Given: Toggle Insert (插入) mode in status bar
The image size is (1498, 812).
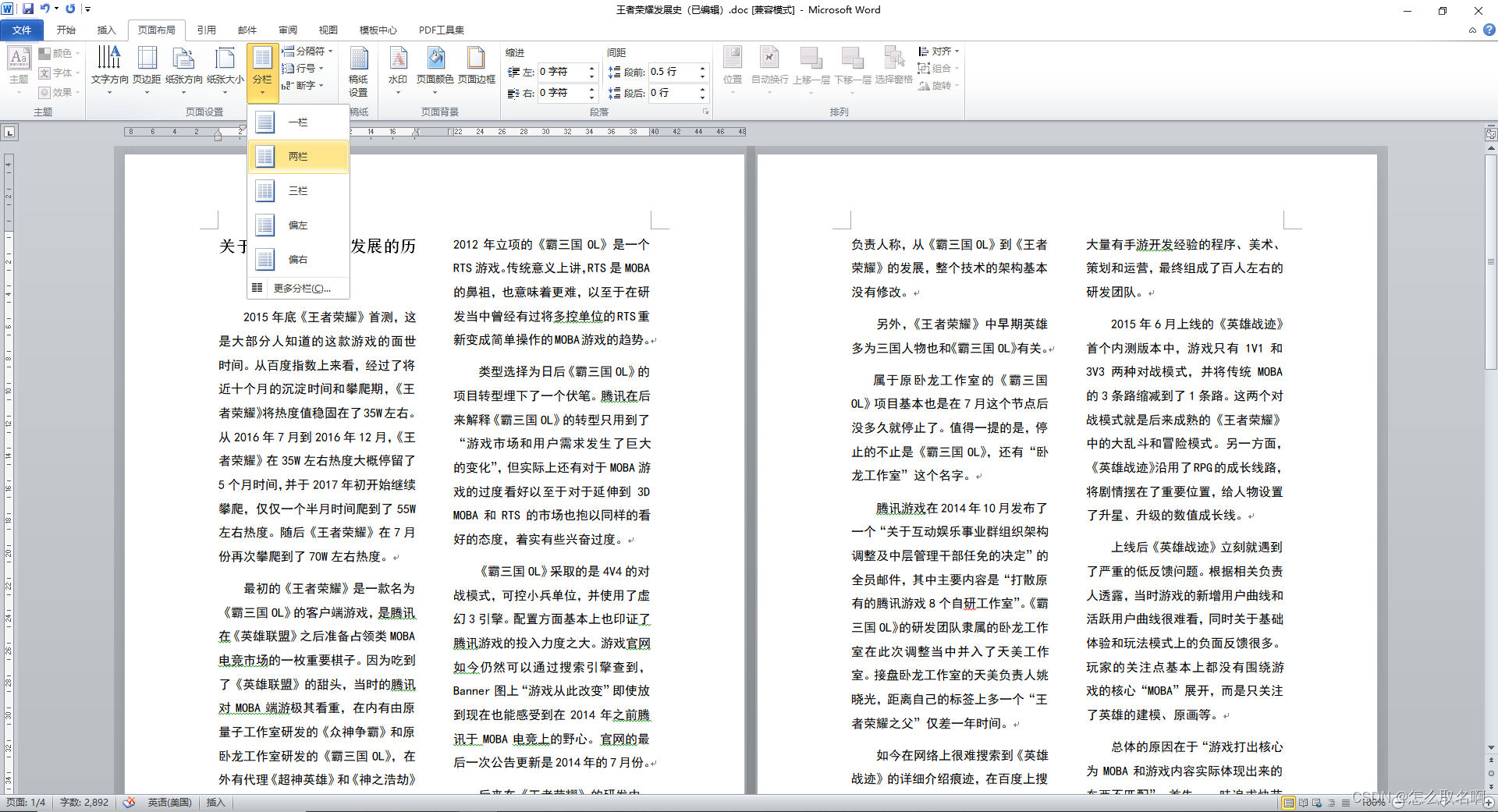Looking at the screenshot, I should (x=215, y=802).
